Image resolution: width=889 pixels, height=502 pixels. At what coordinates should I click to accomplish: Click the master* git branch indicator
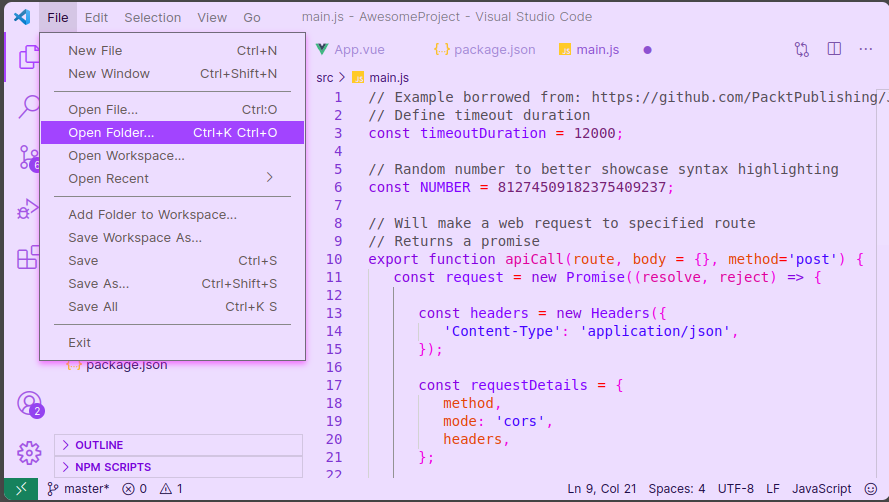(x=78, y=488)
